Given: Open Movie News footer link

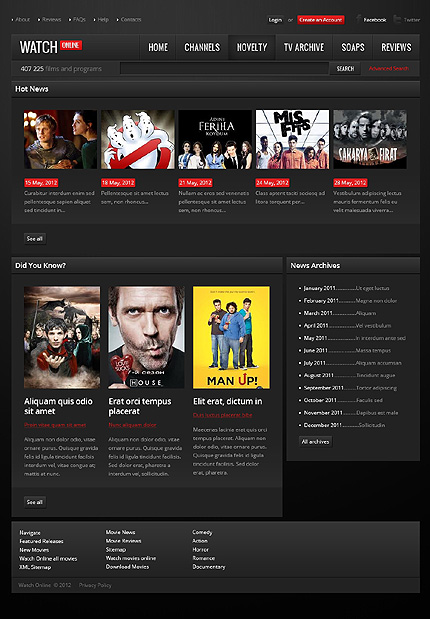Looking at the screenshot, I should tap(120, 532).
